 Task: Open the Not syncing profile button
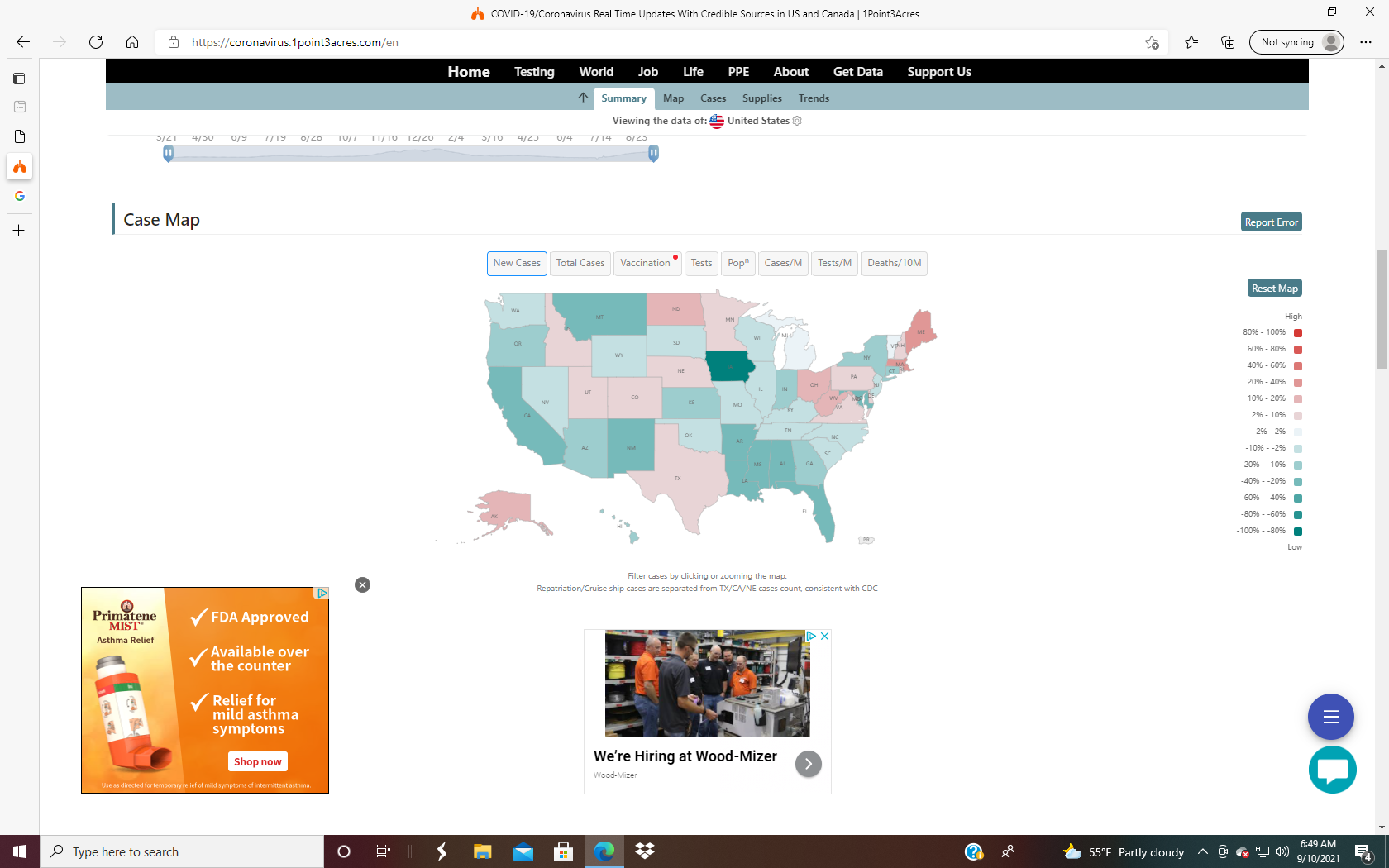click(x=1297, y=42)
